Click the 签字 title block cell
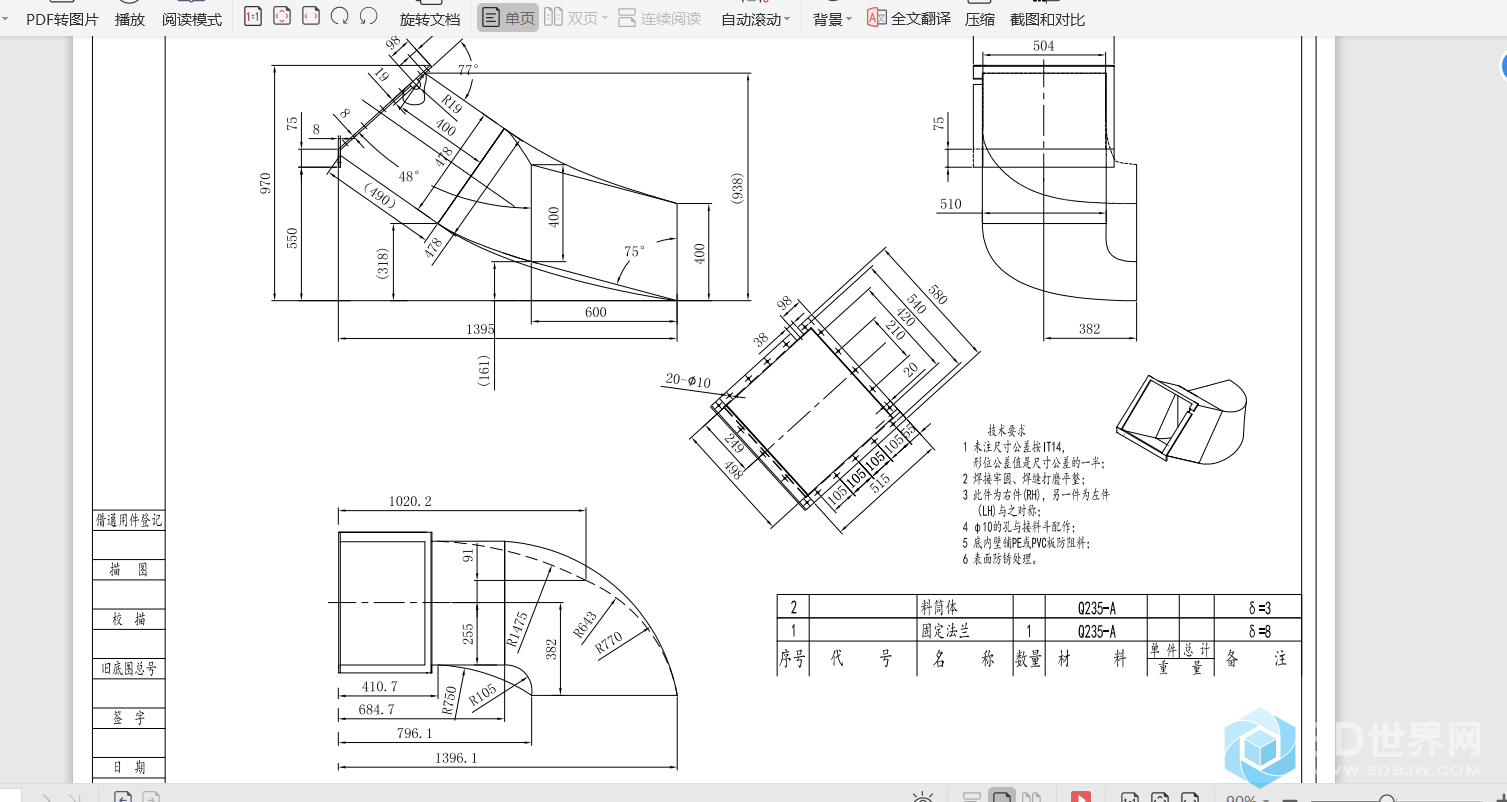Image resolution: width=1507 pixels, height=802 pixels. coord(128,718)
